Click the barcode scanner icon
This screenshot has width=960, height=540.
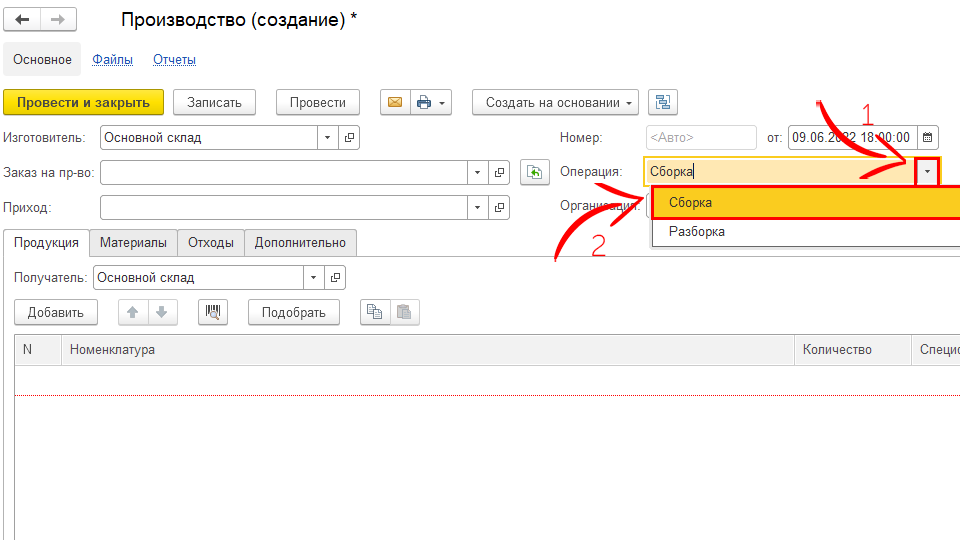(x=213, y=312)
